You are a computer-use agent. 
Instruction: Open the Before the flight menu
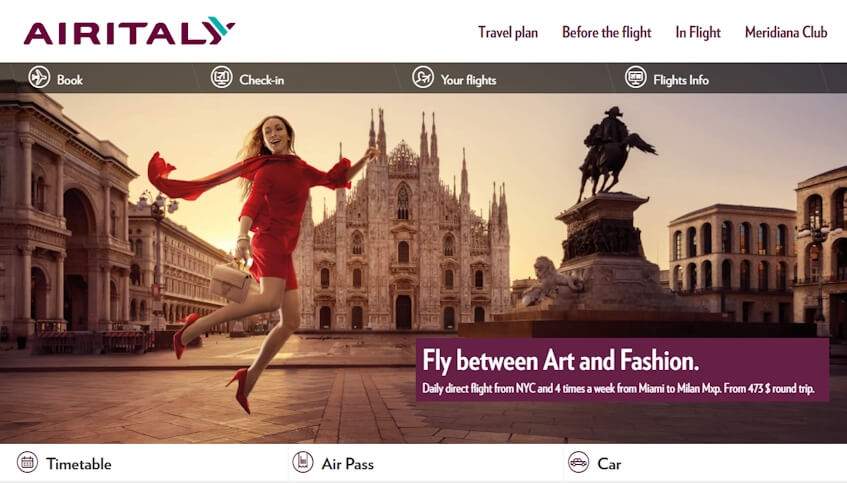607,32
